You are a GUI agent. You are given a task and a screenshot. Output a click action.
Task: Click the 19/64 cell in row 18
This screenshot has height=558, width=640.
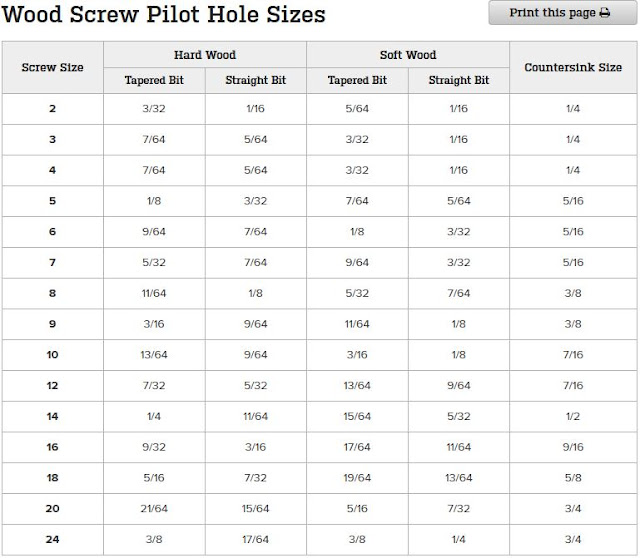(357, 478)
